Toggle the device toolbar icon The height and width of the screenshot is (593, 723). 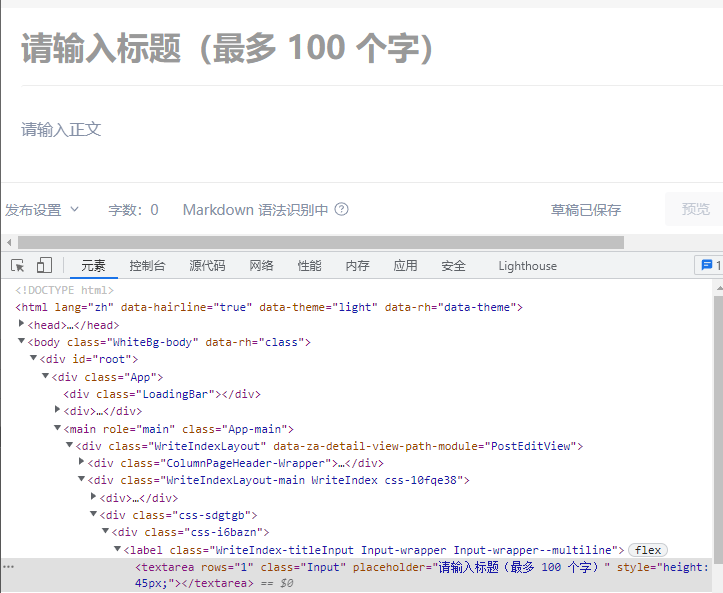pos(44,265)
